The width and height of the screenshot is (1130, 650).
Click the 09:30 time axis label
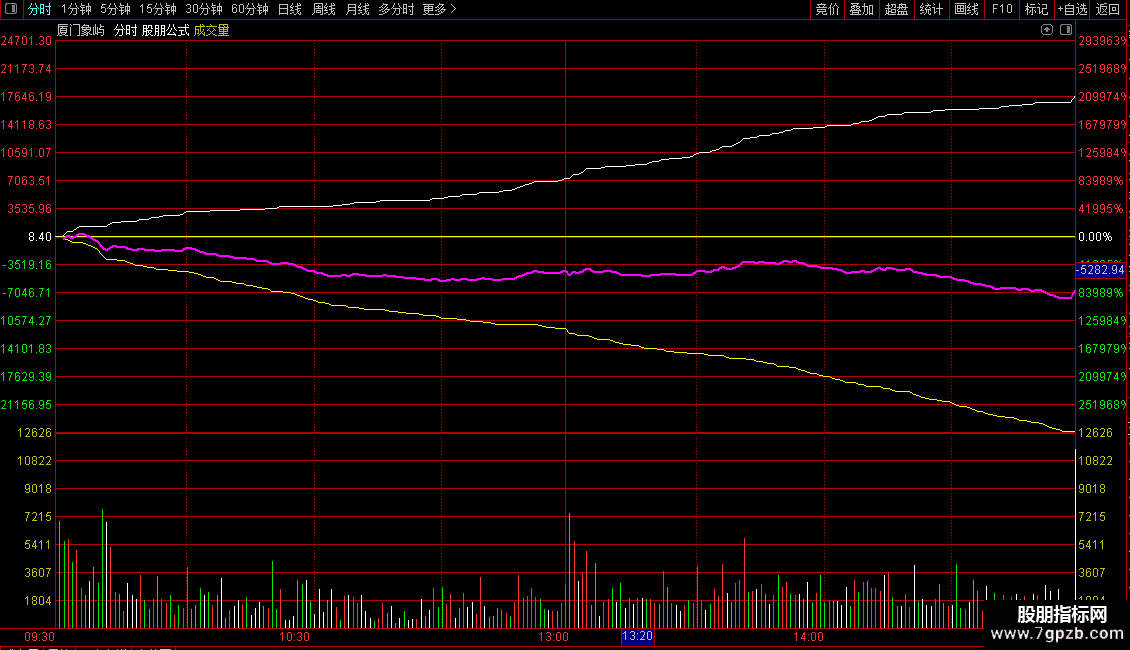pyautogui.click(x=40, y=636)
